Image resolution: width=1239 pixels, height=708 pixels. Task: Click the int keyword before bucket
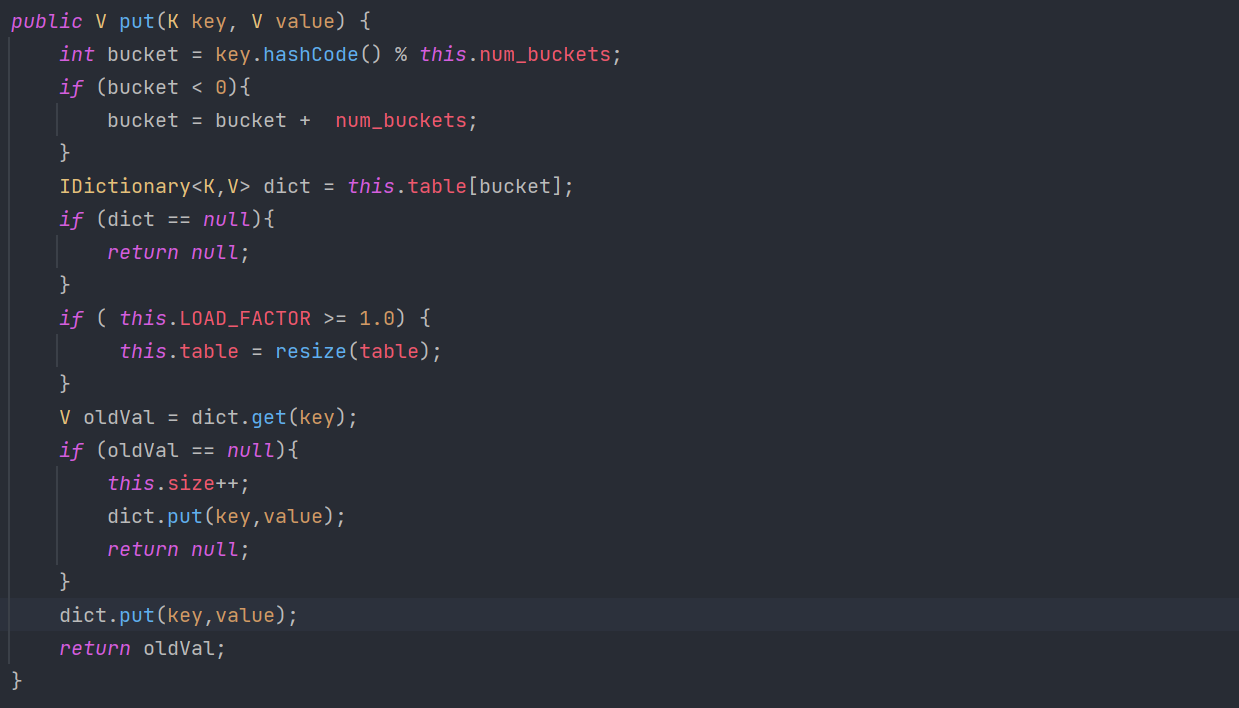coord(77,54)
